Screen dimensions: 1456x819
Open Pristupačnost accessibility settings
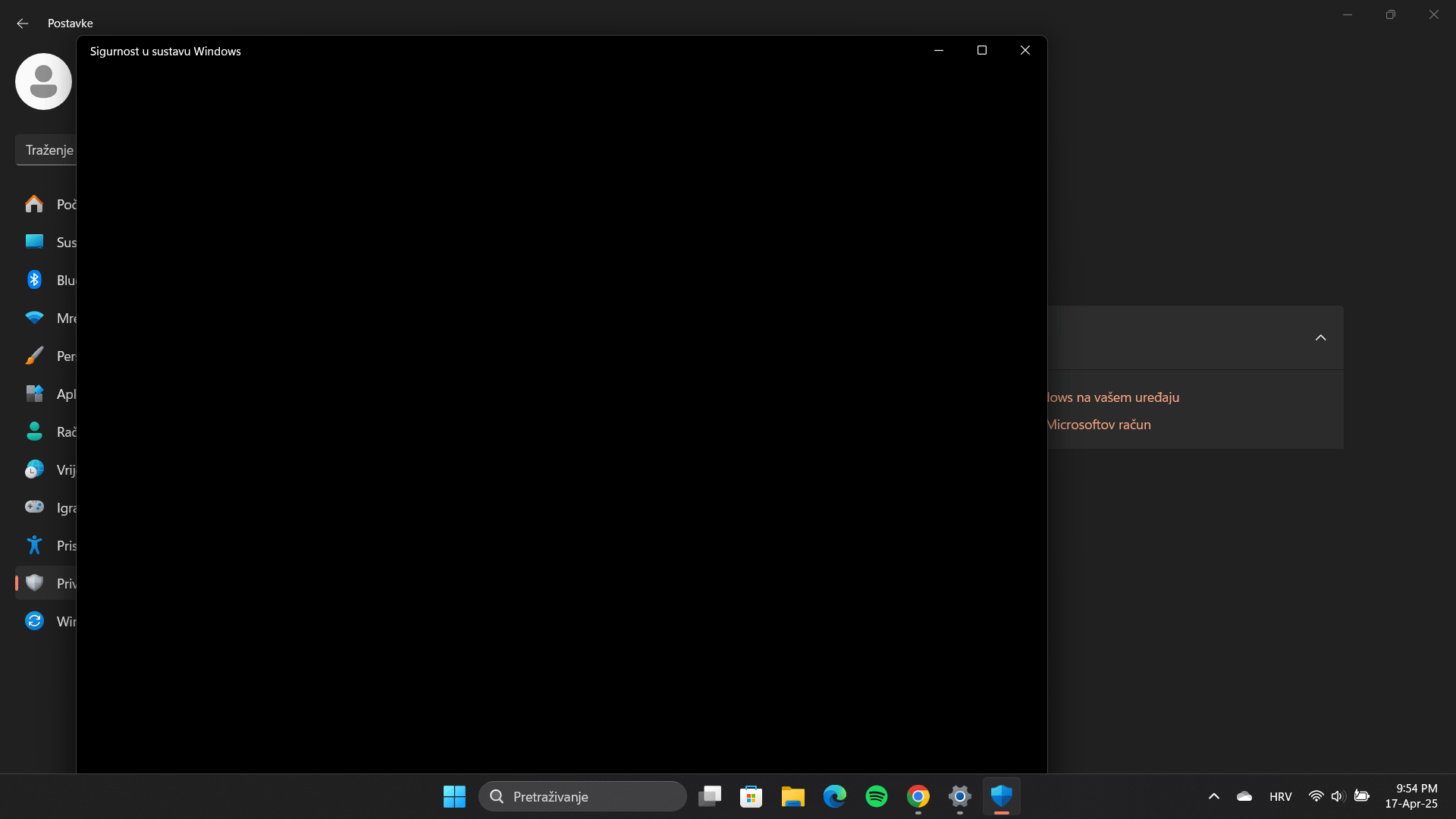[x=34, y=544]
